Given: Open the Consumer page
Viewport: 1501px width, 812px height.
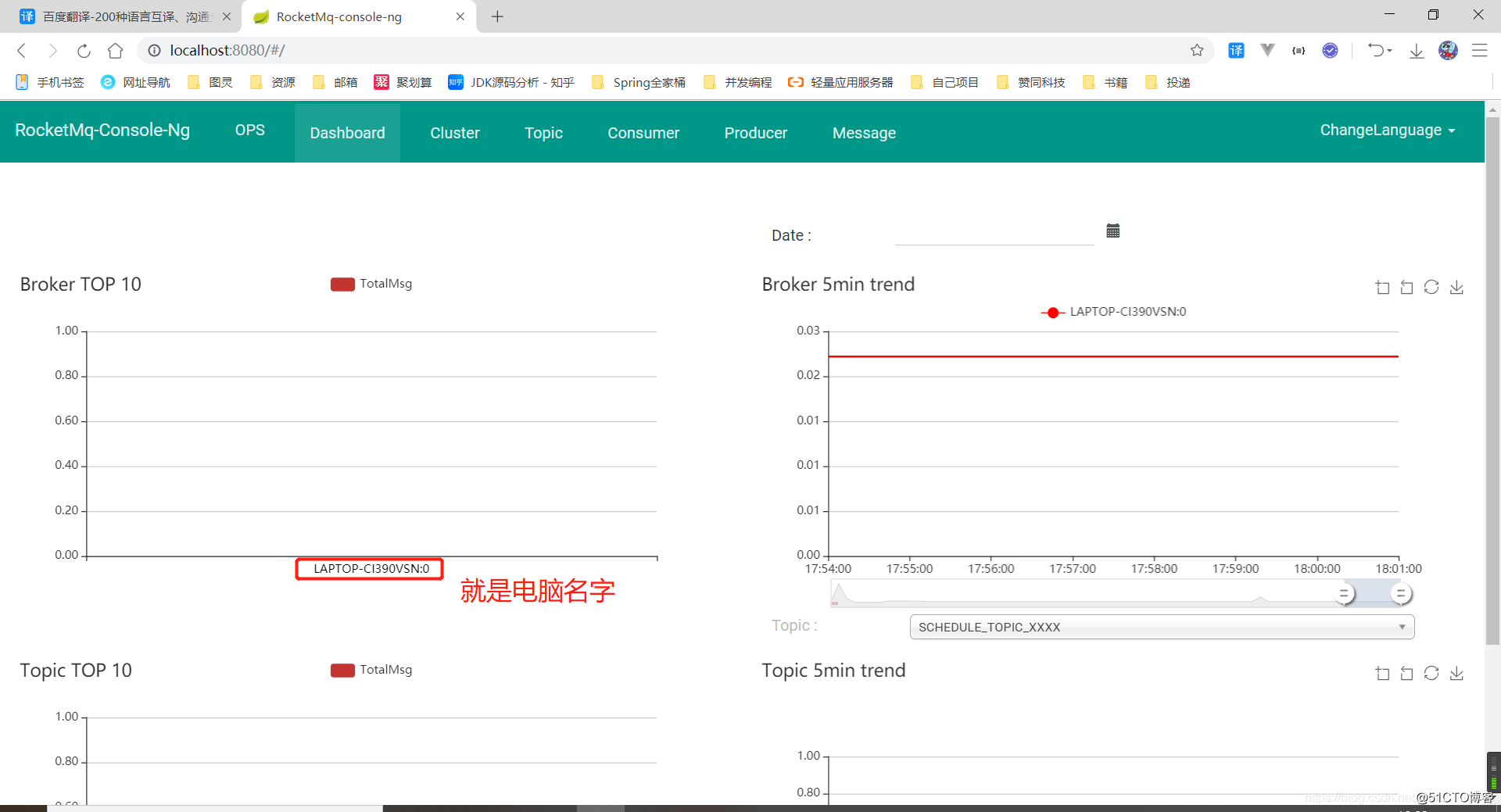Looking at the screenshot, I should point(643,133).
